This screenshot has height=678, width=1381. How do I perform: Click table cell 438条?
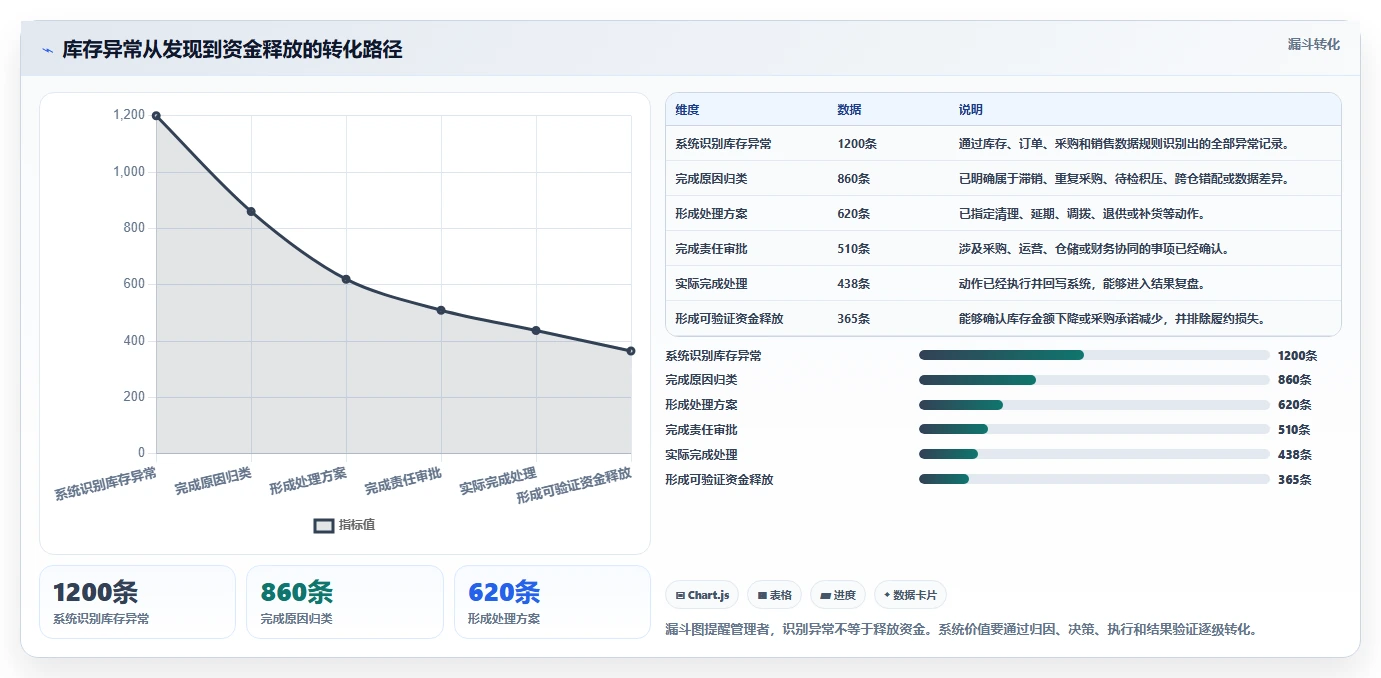(x=854, y=284)
